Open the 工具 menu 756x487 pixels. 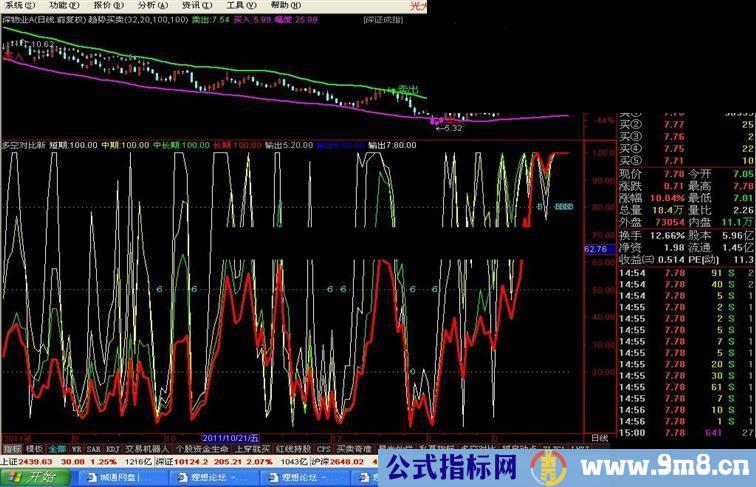(x=233, y=5)
